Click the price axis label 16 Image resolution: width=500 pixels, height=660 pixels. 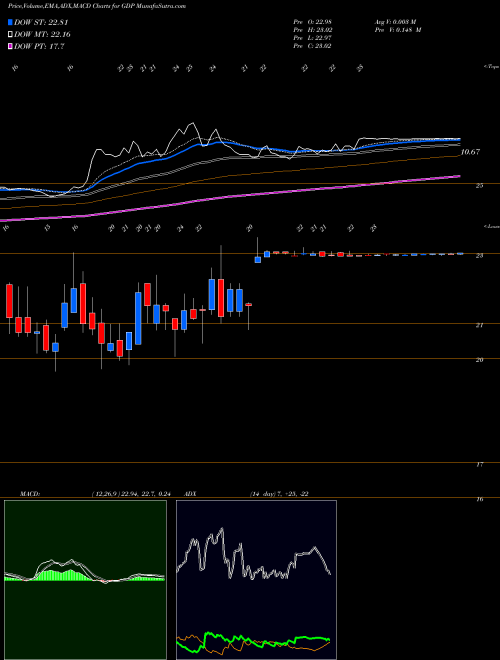point(479,499)
